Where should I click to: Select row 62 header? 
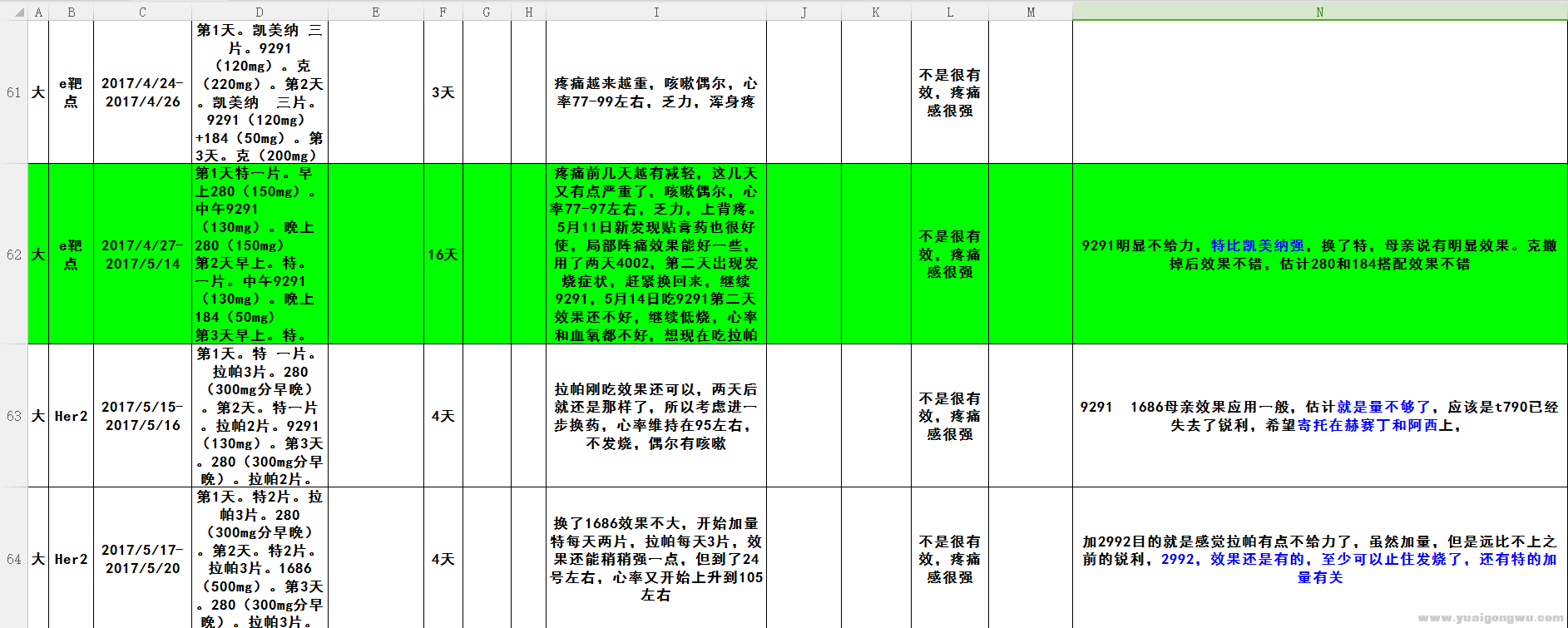14,255
